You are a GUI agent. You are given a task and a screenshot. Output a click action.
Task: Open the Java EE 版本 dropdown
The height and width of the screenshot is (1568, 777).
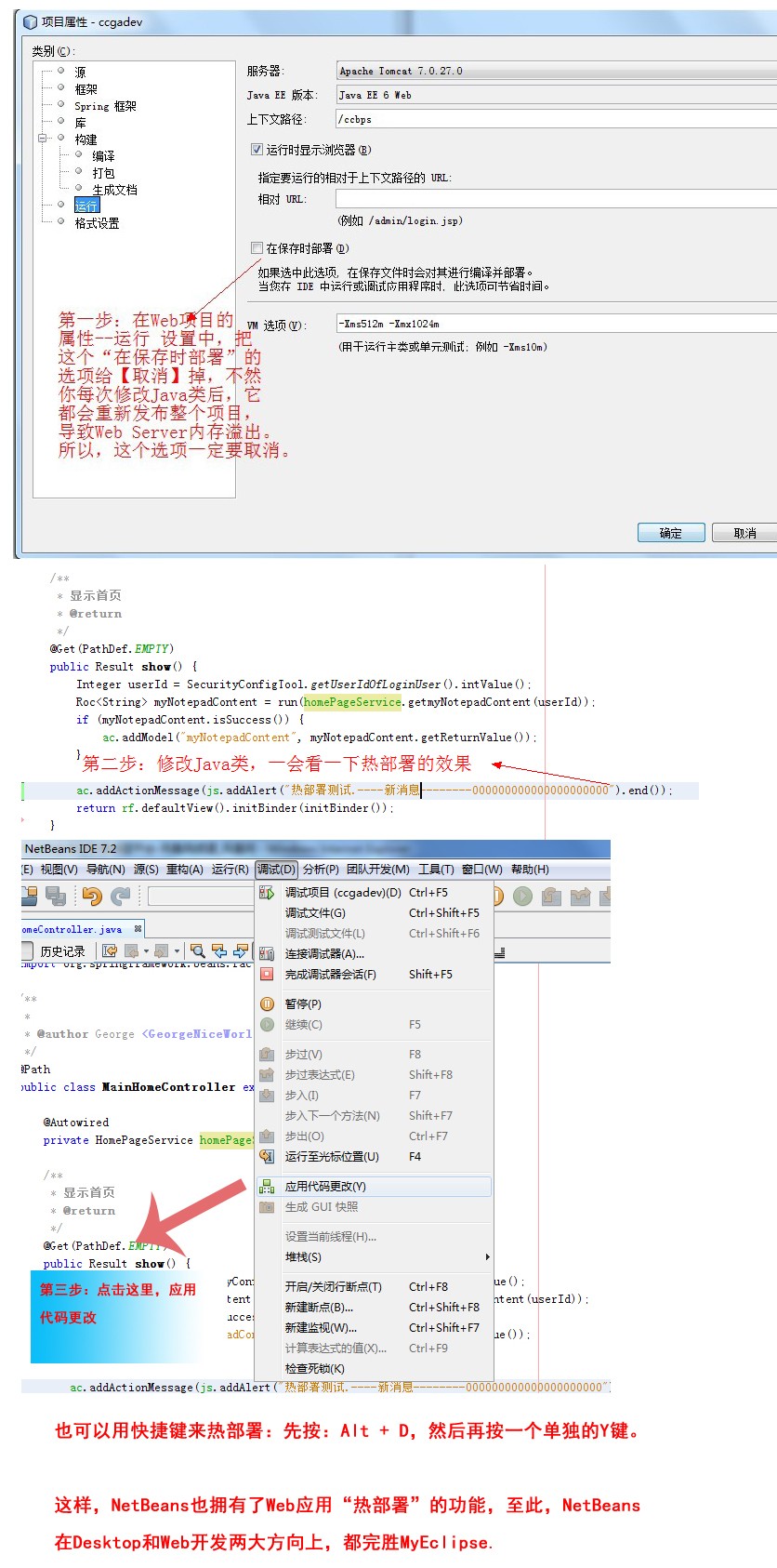(x=556, y=95)
